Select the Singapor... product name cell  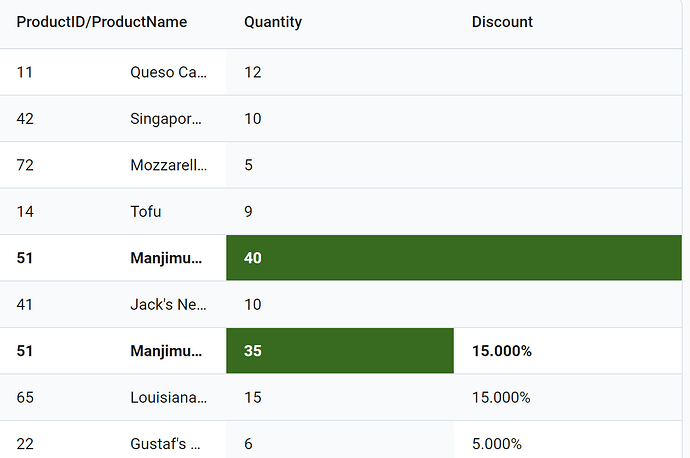166,119
